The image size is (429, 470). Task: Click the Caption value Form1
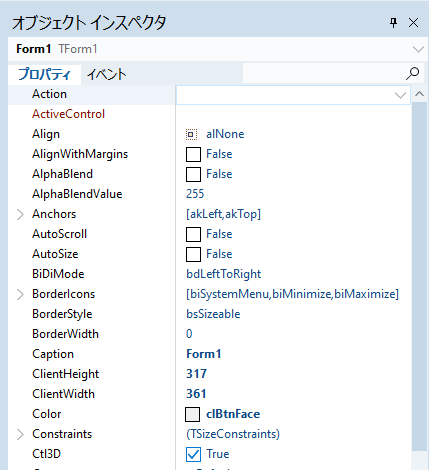pos(204,354)
